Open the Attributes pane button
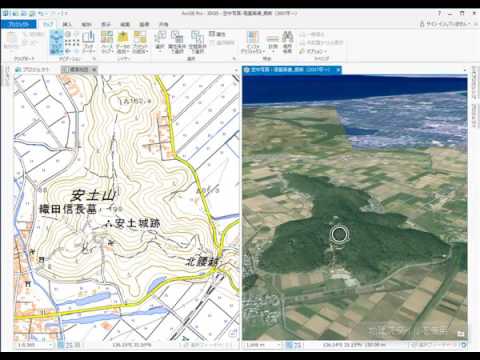This screenshot has width=480, height=360. coord(217,34)
